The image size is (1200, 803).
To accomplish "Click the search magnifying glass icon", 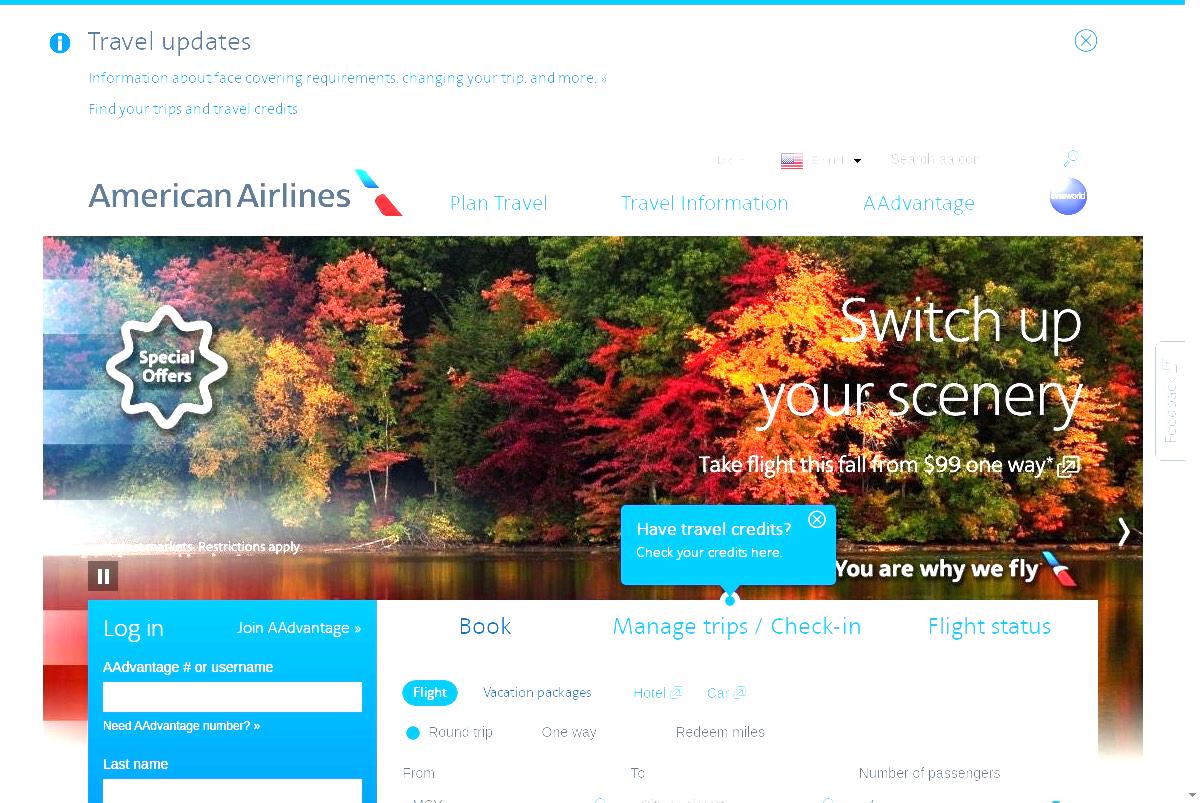I will [x=1070, y=158].
